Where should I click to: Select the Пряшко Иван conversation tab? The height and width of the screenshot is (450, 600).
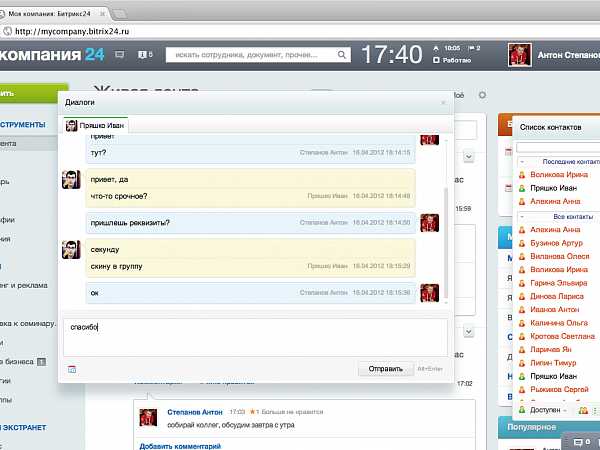coord(96,125)
